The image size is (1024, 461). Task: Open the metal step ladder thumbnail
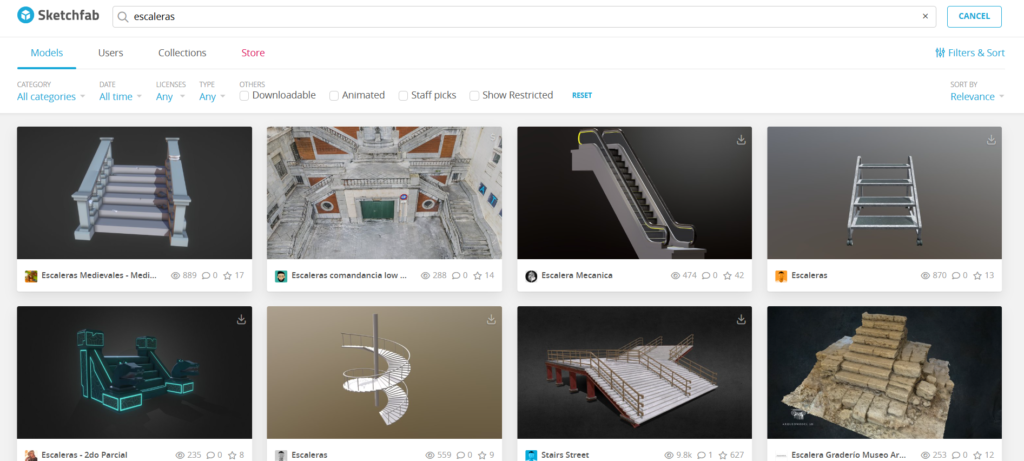click(884, 193)
